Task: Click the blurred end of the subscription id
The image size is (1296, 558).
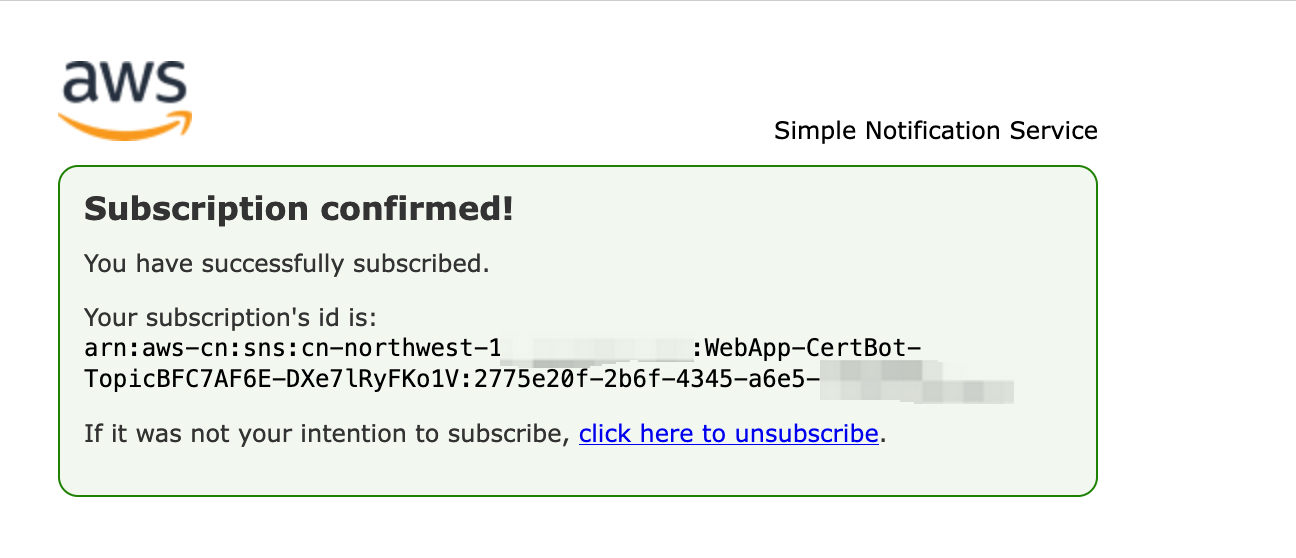Action: 917,381
